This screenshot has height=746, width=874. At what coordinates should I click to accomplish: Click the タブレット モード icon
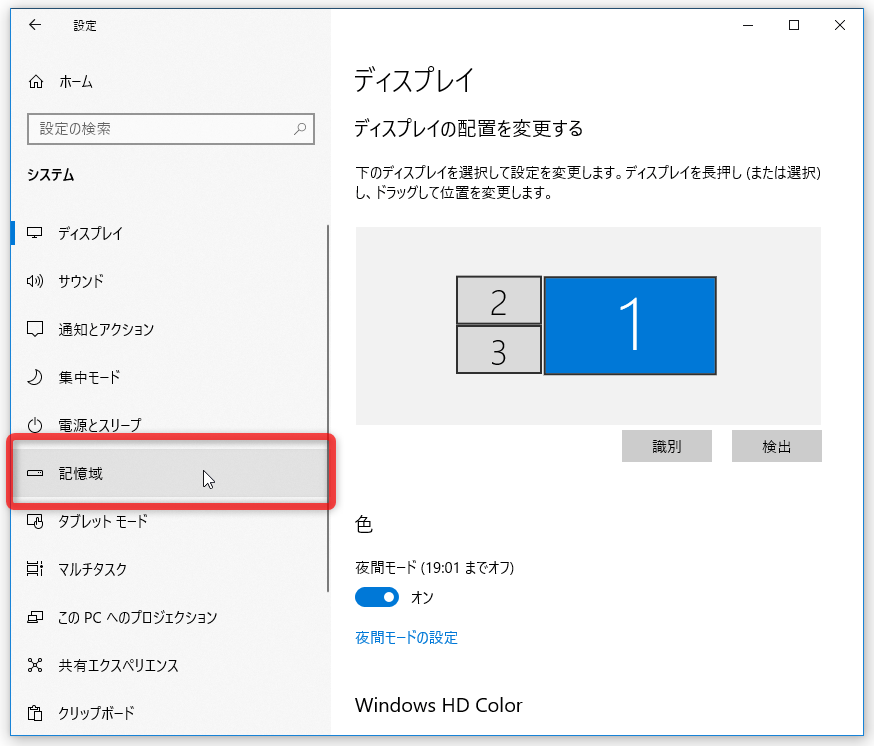(x=35, y=521)
